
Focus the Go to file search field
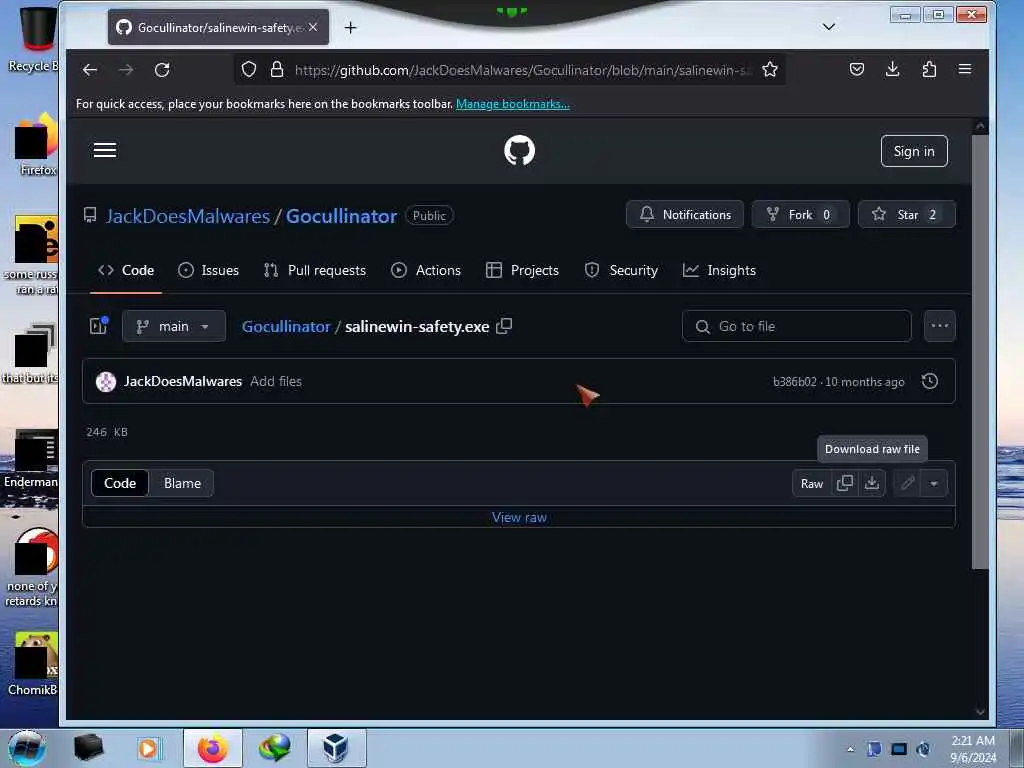point(796,326)
